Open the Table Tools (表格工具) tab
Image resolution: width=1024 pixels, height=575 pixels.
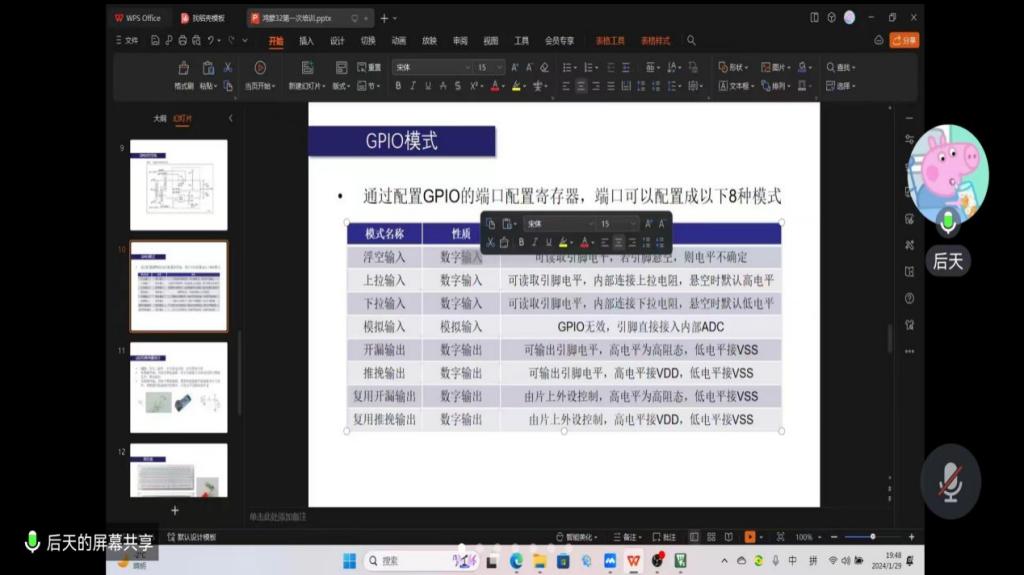click(x=610, y=41)
